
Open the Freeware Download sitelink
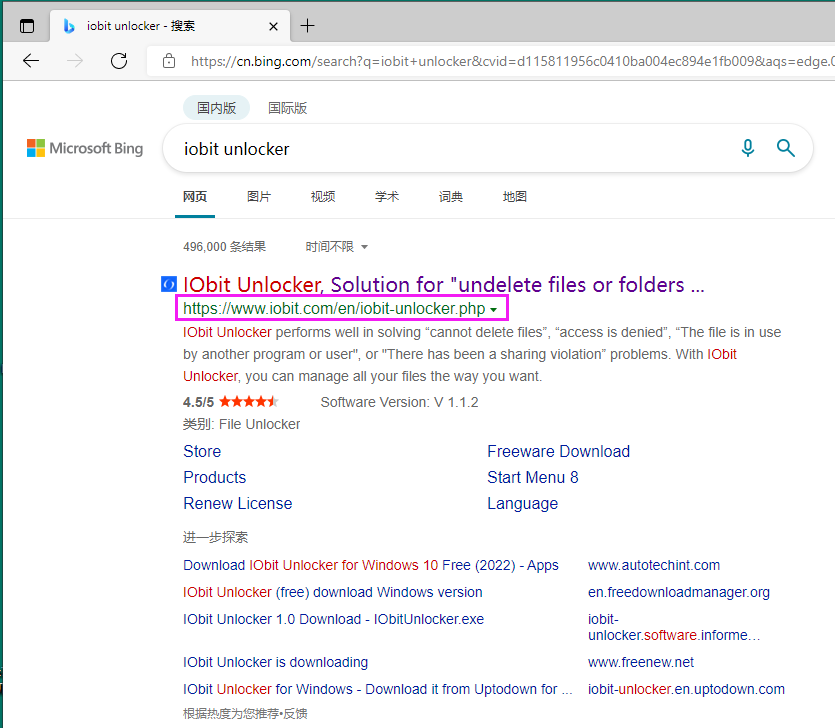(x=558, y=451)
